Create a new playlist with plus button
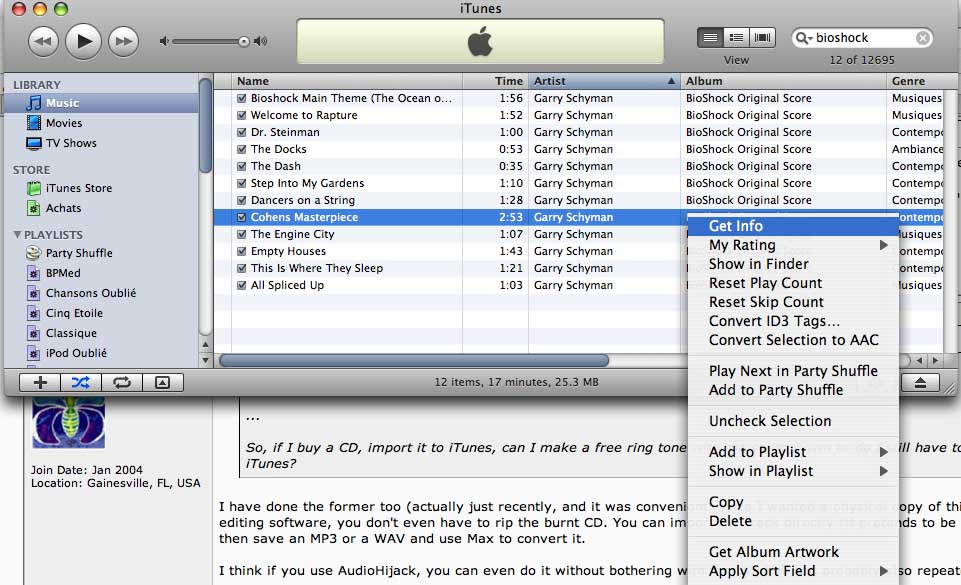The width and height of the screenshot is (961, 585). (x=40, y=383)
